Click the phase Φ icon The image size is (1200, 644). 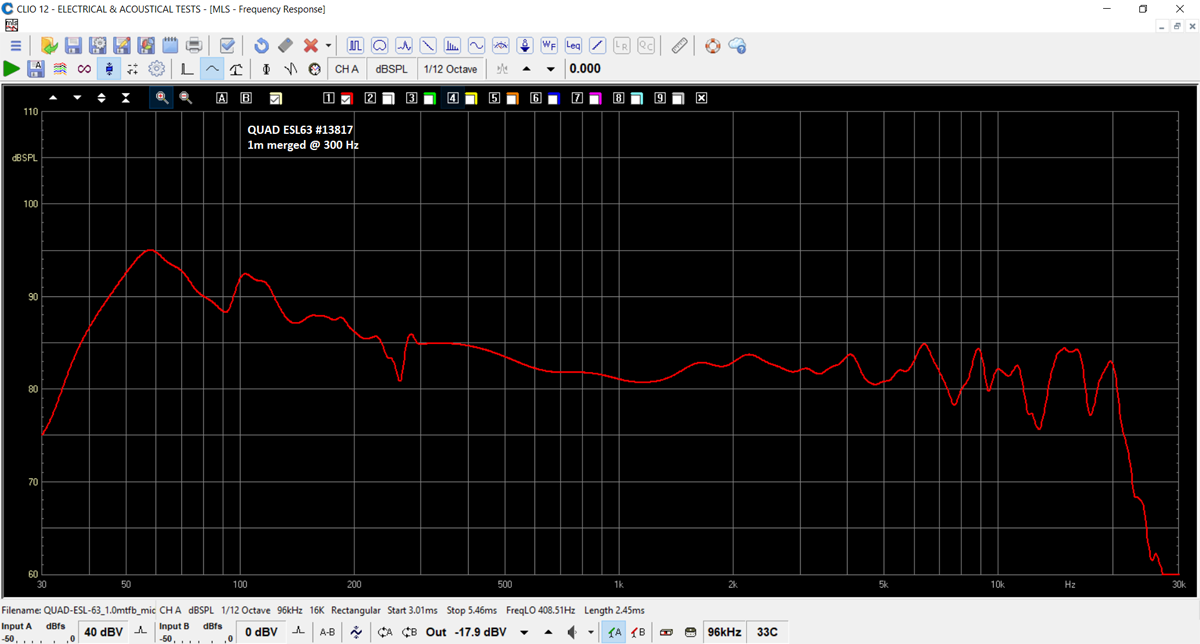[266, 69]
